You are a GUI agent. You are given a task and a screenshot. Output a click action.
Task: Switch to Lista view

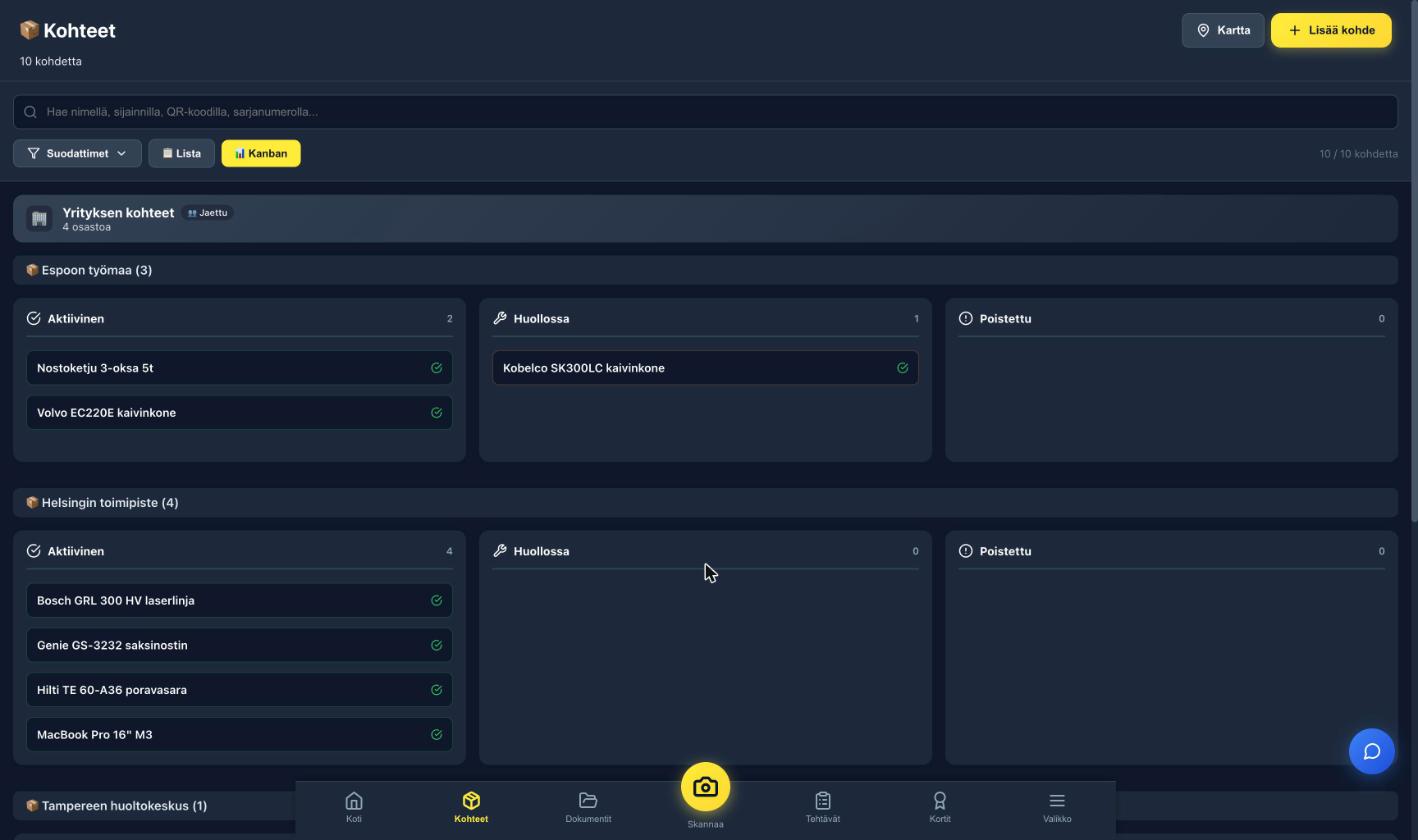[x=181, y=153]
